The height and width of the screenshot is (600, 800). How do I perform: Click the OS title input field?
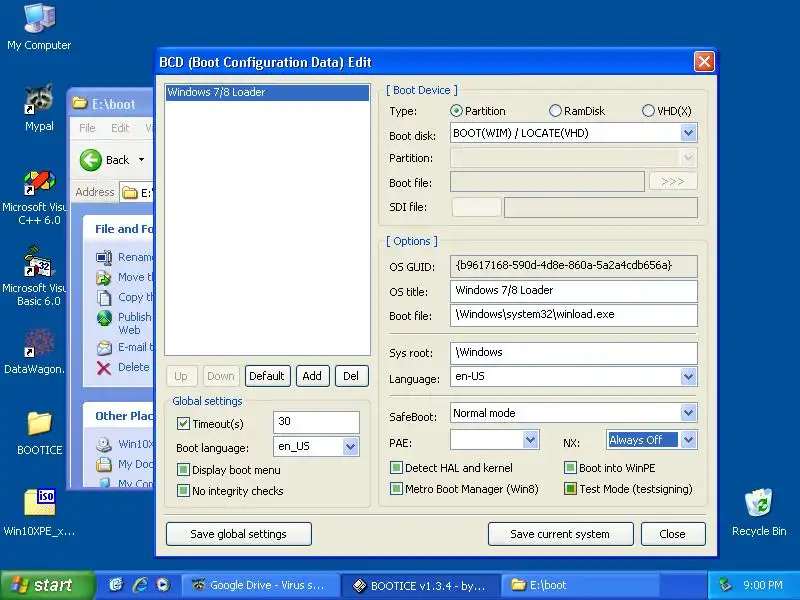pos(573,291)
